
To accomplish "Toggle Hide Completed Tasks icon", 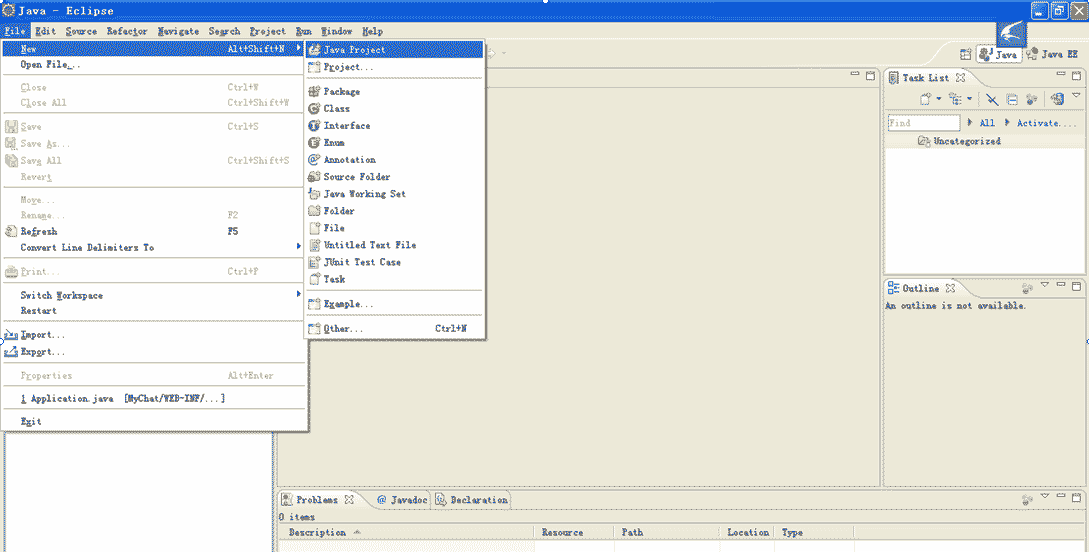I will pos(992,100).
